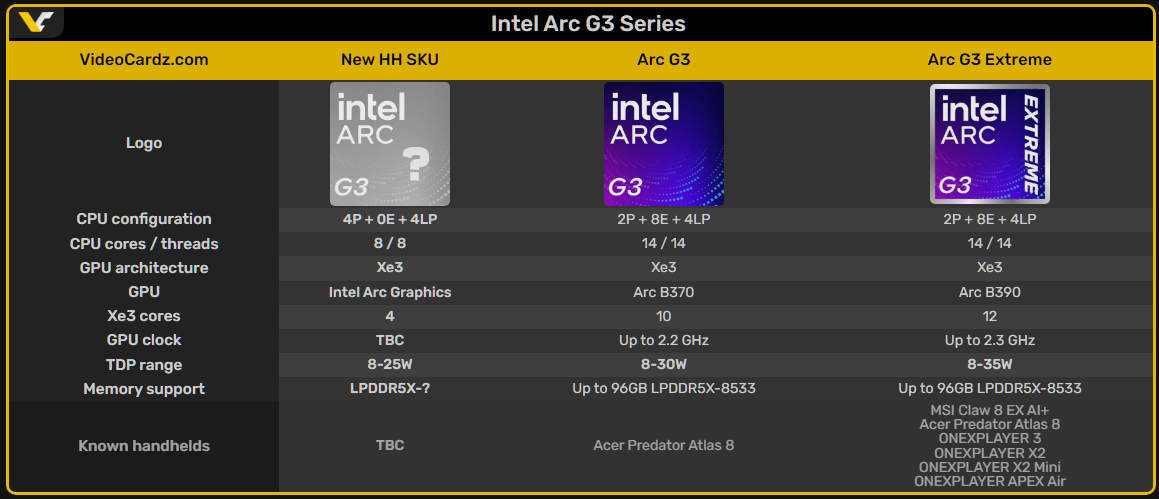Click the Arc B370 GPU cell
The image size is (1159, 499).
click(664, 293)
